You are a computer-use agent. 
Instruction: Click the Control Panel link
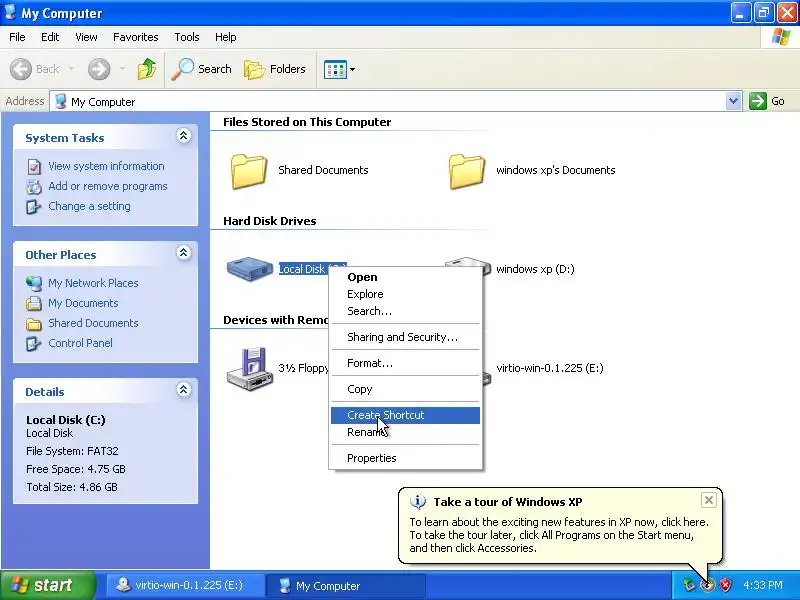(80, 343)
